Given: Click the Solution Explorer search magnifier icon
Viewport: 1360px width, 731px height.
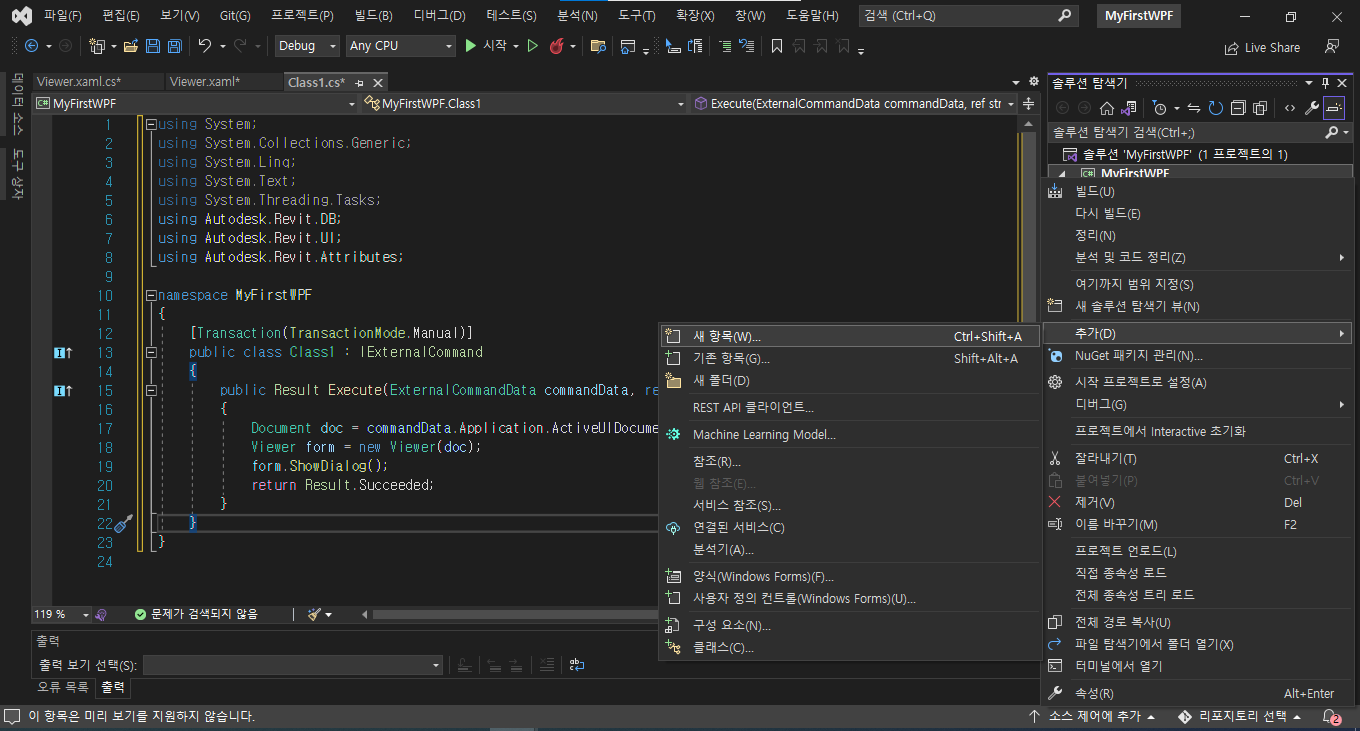Looking at the screenshot, I should pyautogui.click(x=1331, y=132).
